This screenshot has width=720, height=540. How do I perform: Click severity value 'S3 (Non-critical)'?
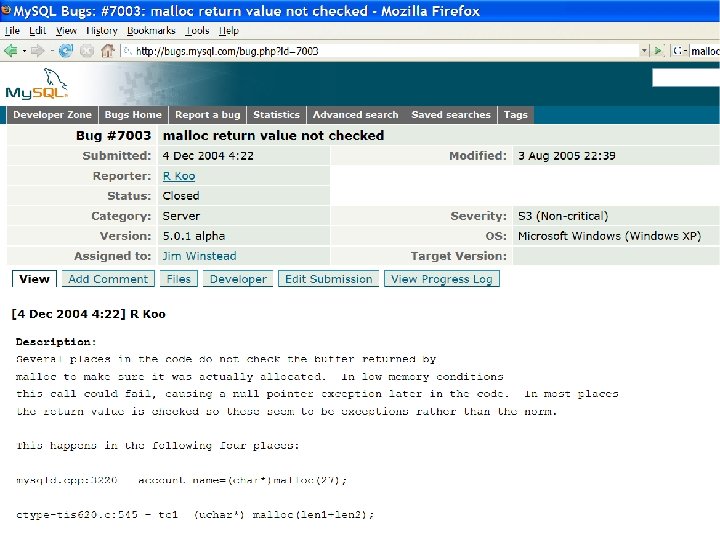pos(563,216)
